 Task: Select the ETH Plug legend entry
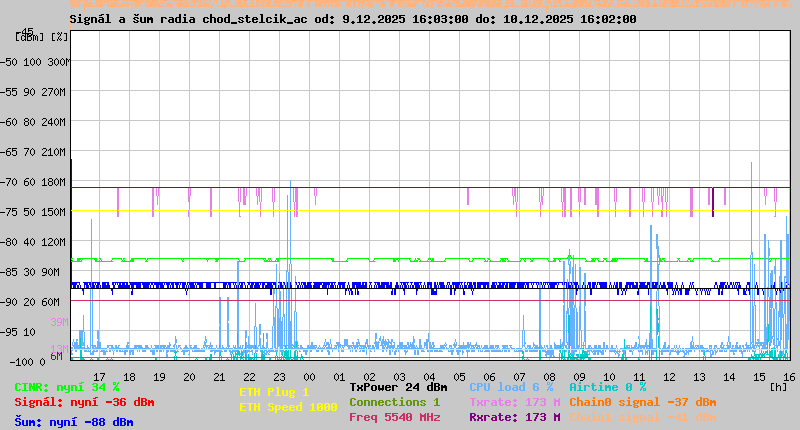click(274, 392)
